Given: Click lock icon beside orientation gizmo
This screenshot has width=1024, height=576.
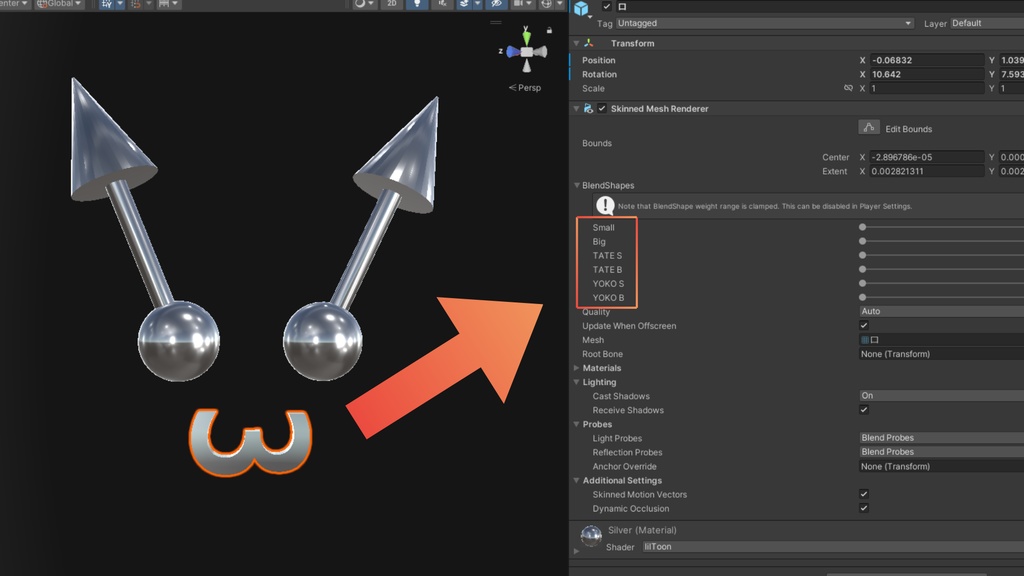Looking at the screenshot, I should pos(549,30).
